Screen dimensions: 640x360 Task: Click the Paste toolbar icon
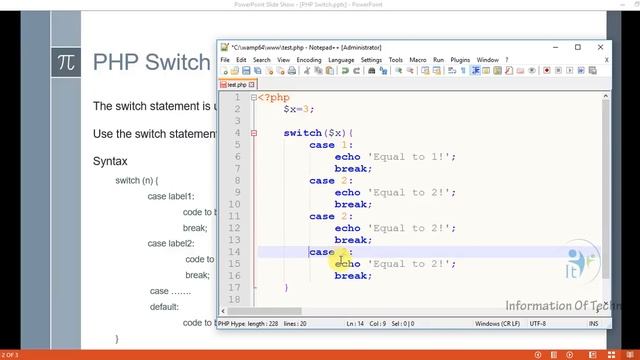[329, 71]
